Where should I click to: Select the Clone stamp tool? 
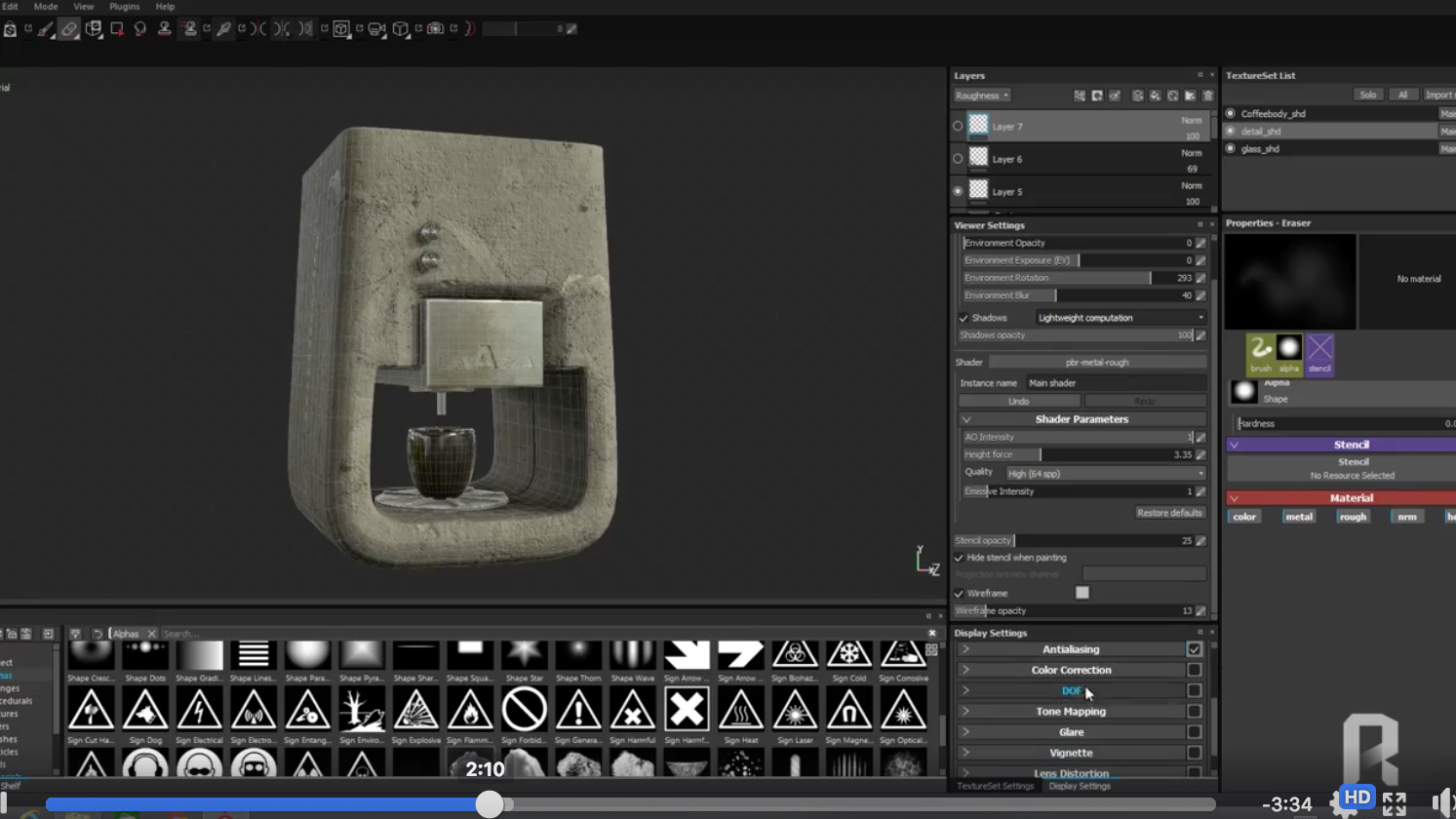164,29
